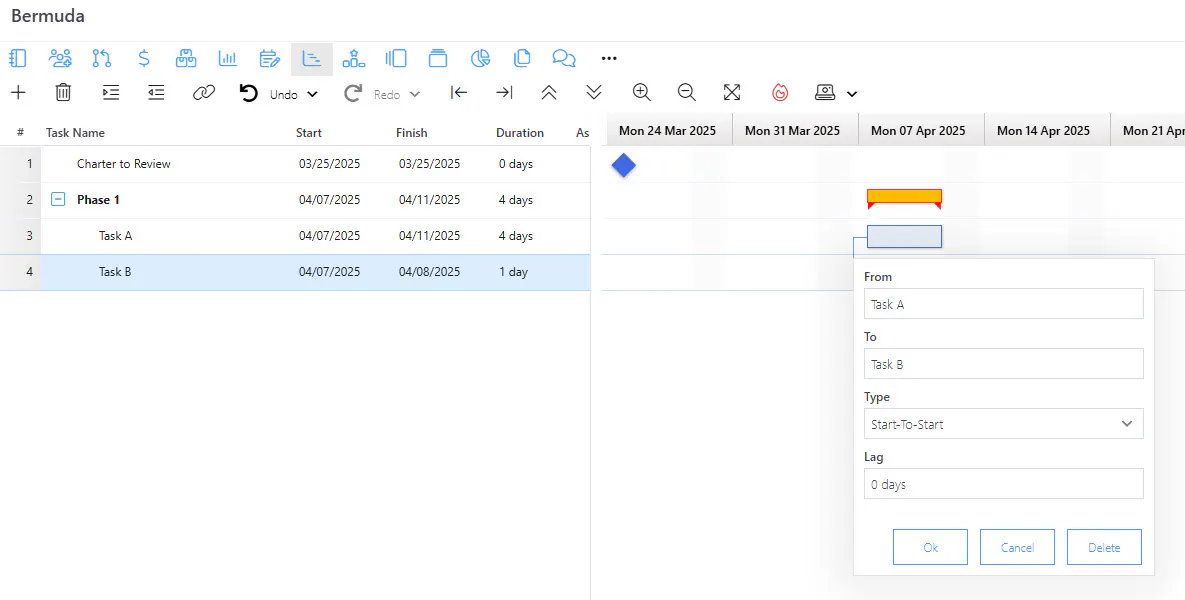Viewport: 1185px width, 600px height.
Task: Open the Redo history dropdown arrow
Action: (415, 94)
